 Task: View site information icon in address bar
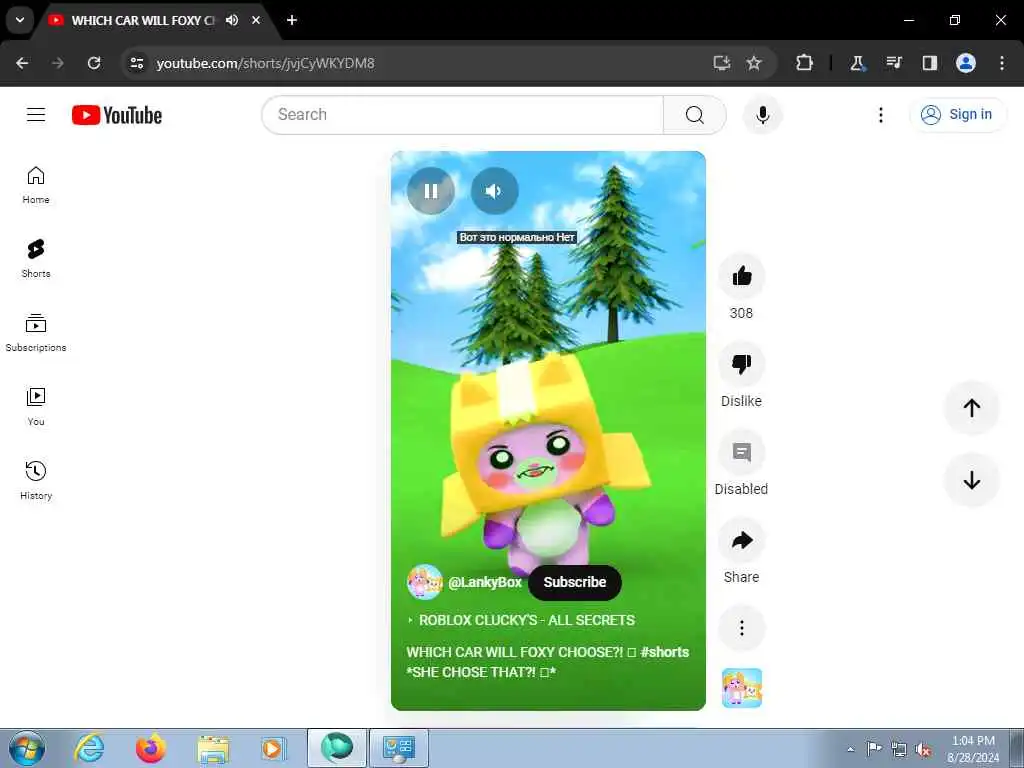[x=136, y=63]
